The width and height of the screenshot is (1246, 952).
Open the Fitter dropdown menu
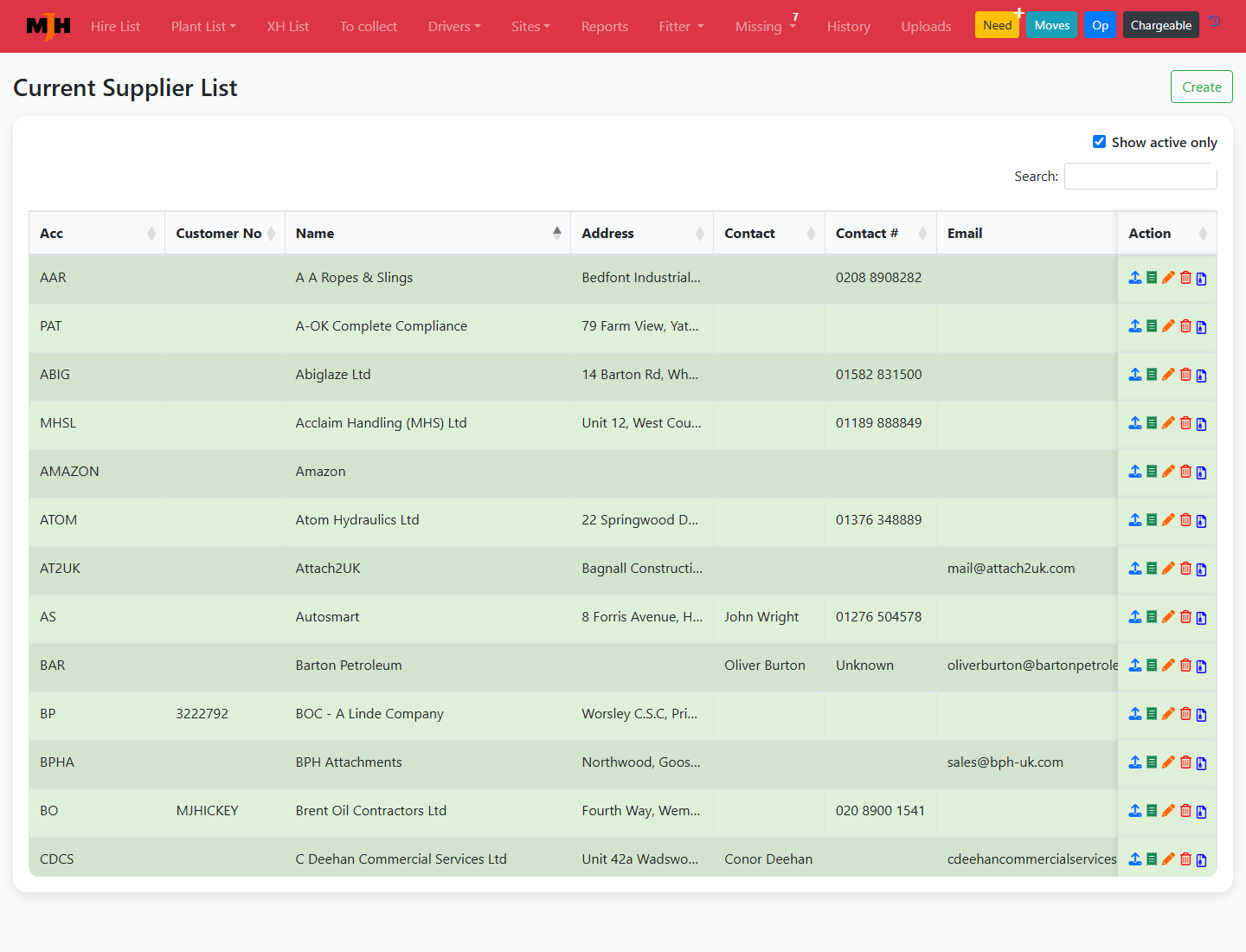point(682,26)
